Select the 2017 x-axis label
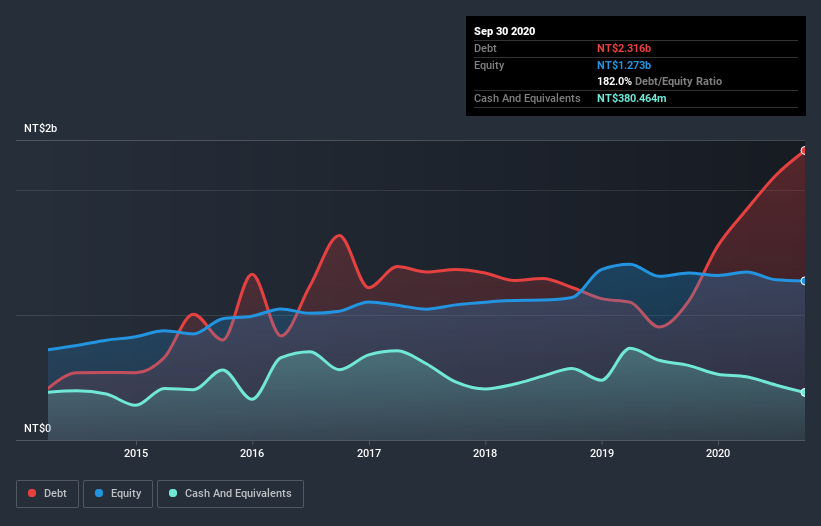The height and width of the screenshot is (526, 821). [x=369, y=453]
